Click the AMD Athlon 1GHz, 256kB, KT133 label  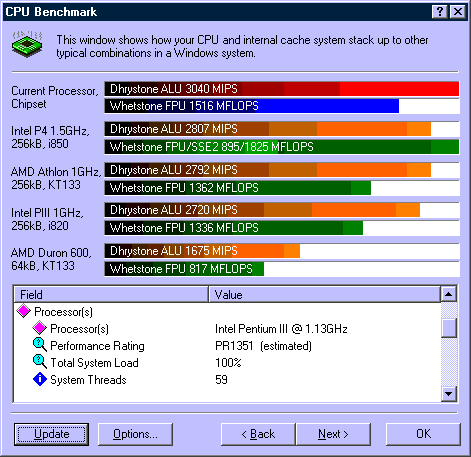(56, 178)
